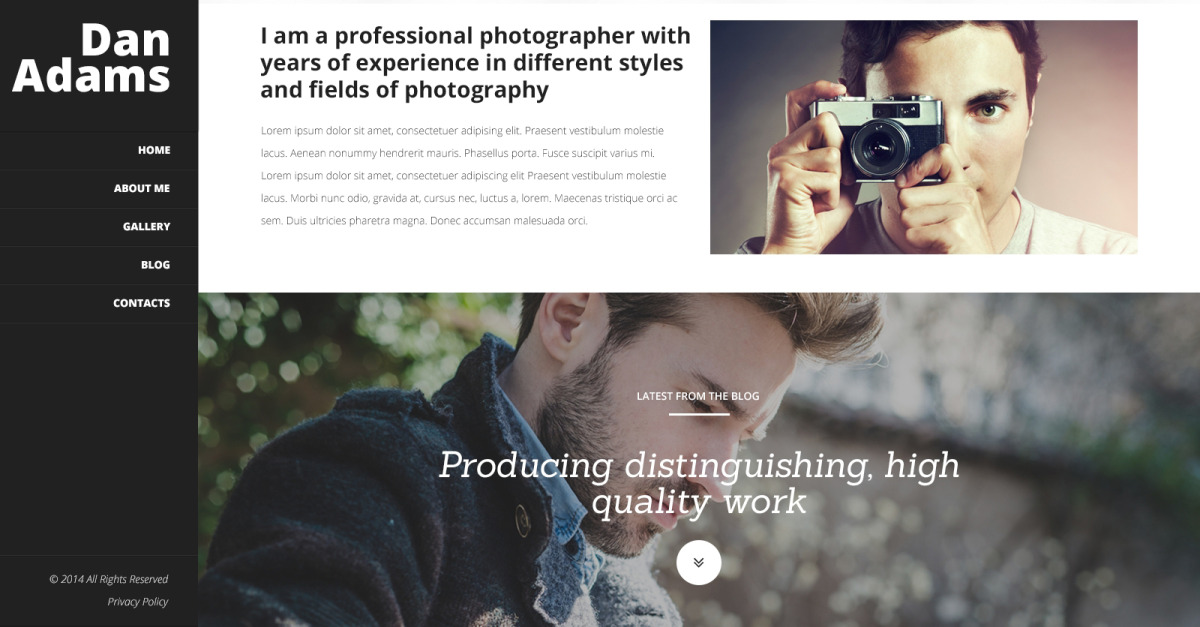Click the photographer holding camera image
The image size is (1200, 627).
(x=924, y=137)
